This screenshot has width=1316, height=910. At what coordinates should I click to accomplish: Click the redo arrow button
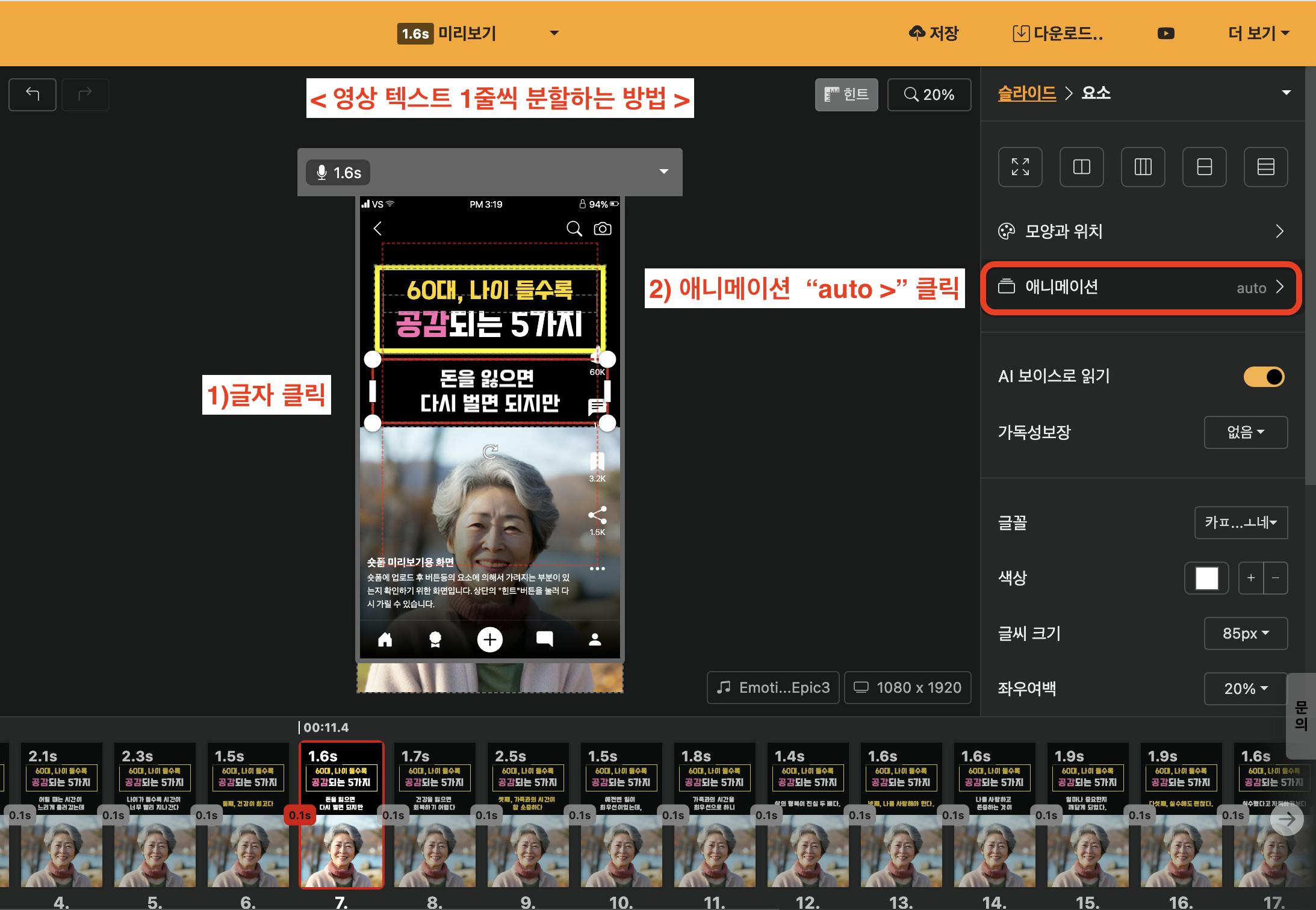pos(85,94)
